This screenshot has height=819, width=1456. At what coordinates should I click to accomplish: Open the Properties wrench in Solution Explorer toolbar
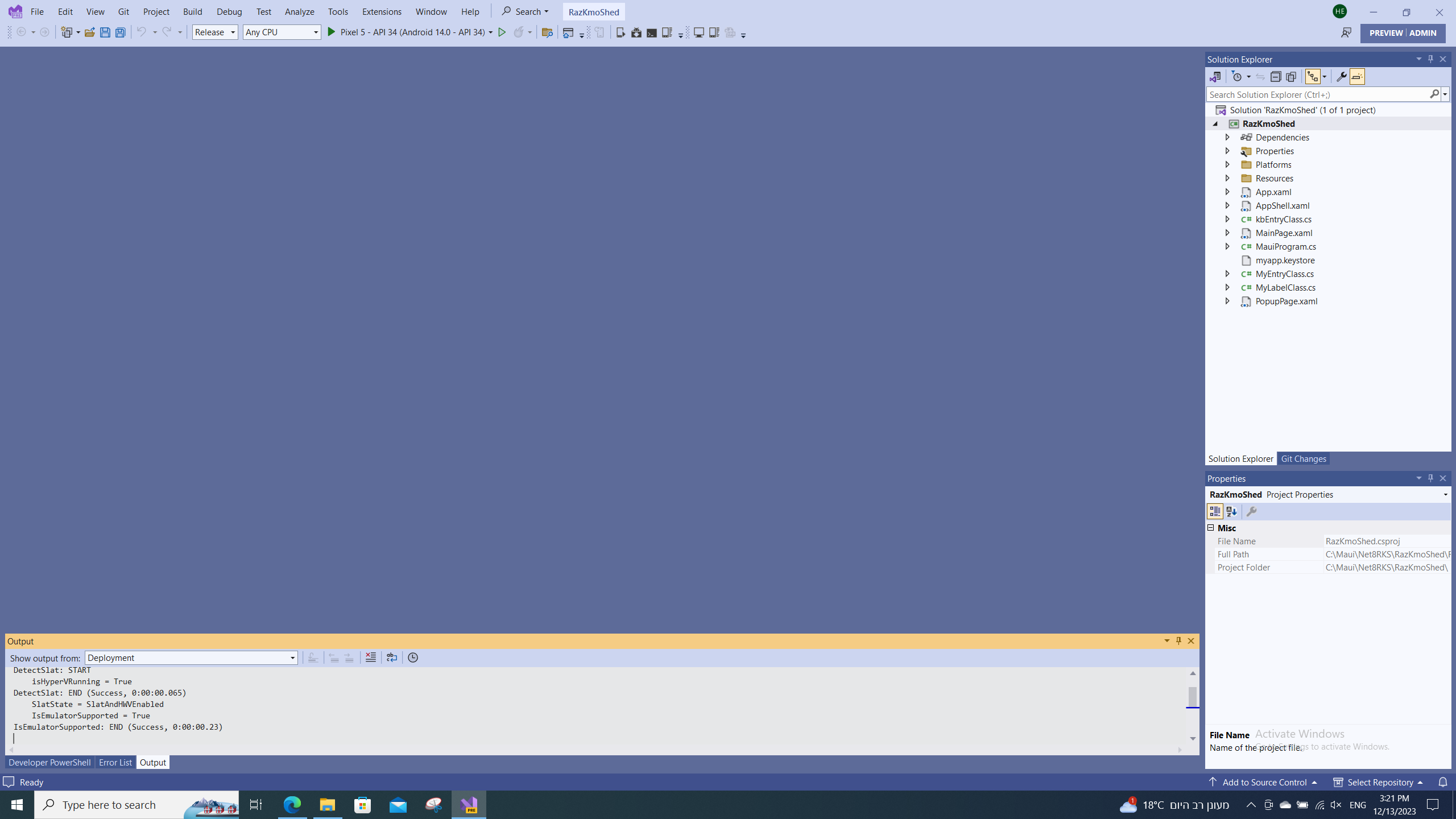pos(1341,77)
